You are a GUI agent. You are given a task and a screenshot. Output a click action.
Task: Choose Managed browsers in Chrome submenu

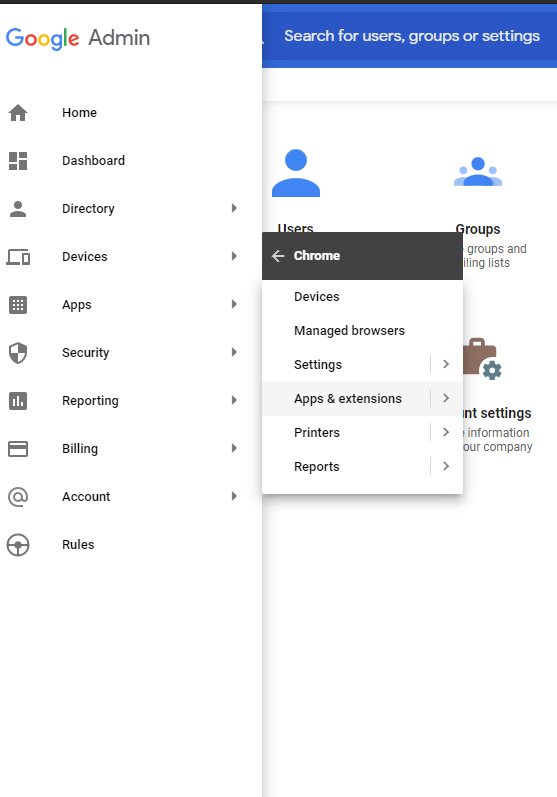click(x=362, y=330)
